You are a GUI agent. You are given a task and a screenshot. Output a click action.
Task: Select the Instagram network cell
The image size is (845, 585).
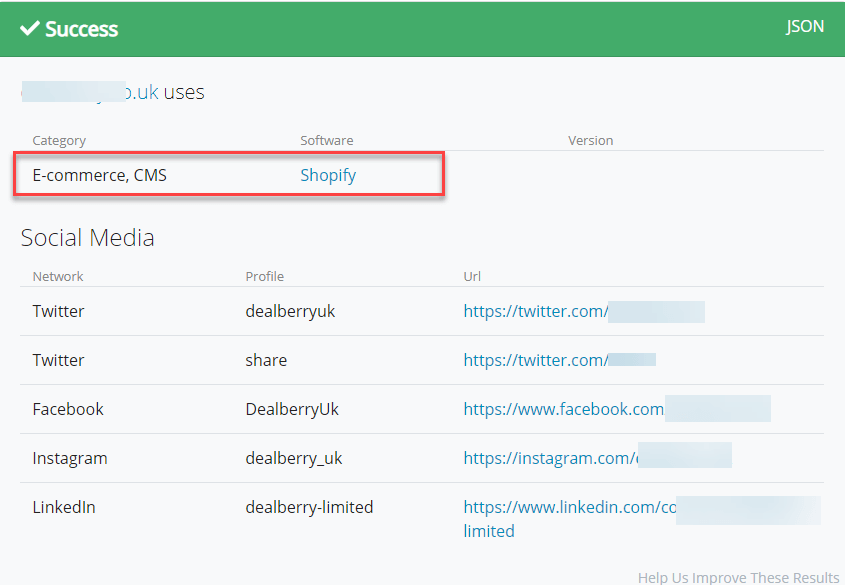70,458
